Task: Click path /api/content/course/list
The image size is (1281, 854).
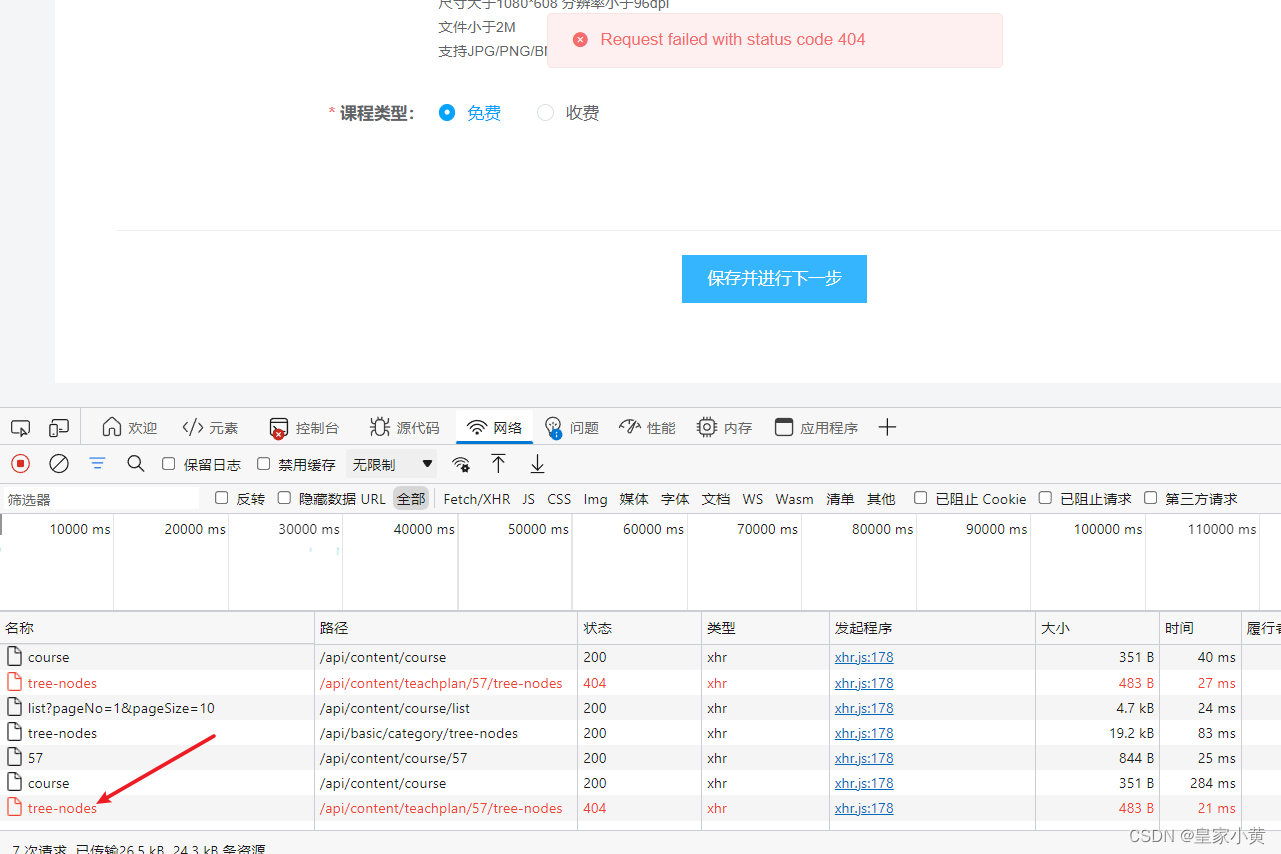Action: click(394, 708)
